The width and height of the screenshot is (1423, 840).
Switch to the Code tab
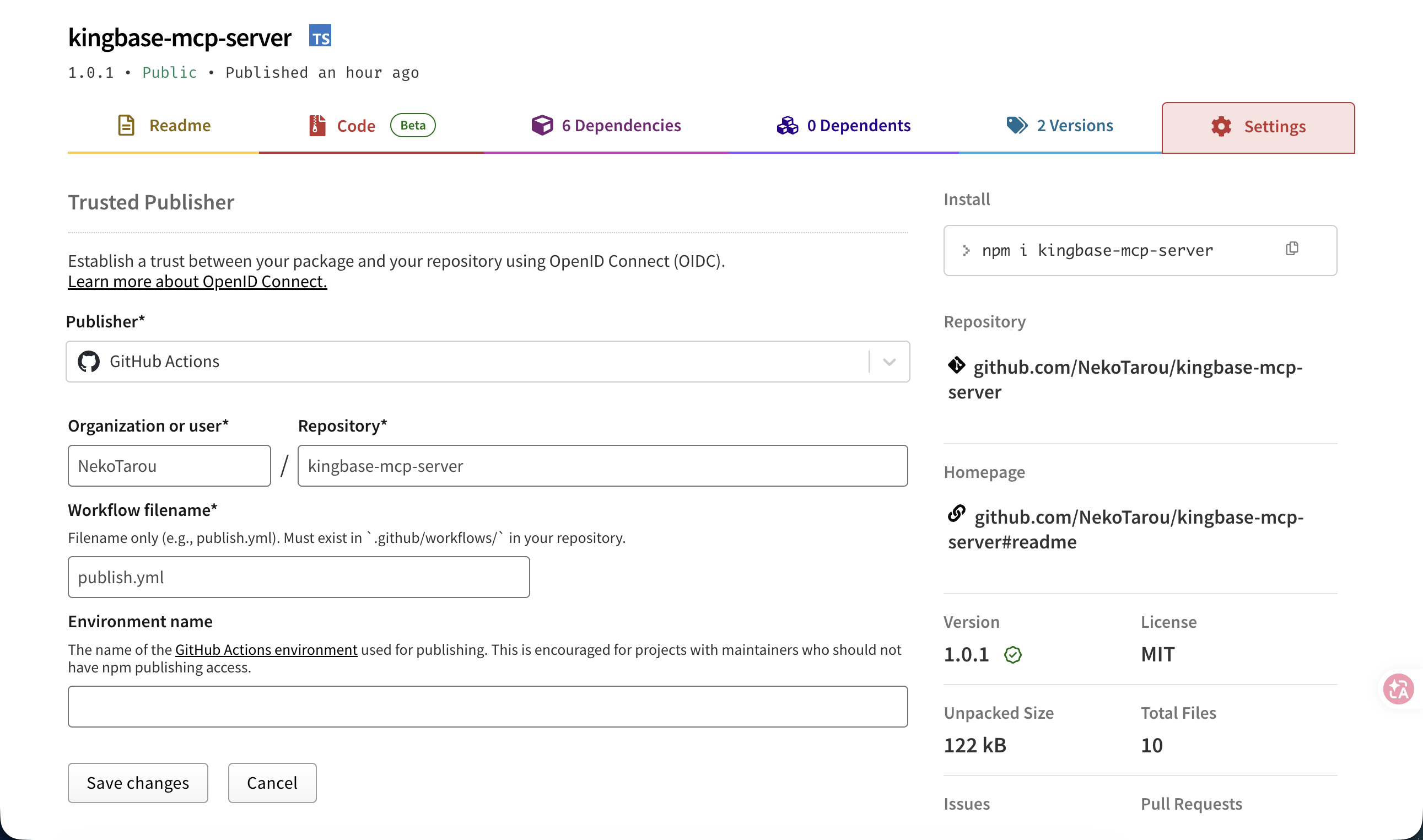point(355,126)
